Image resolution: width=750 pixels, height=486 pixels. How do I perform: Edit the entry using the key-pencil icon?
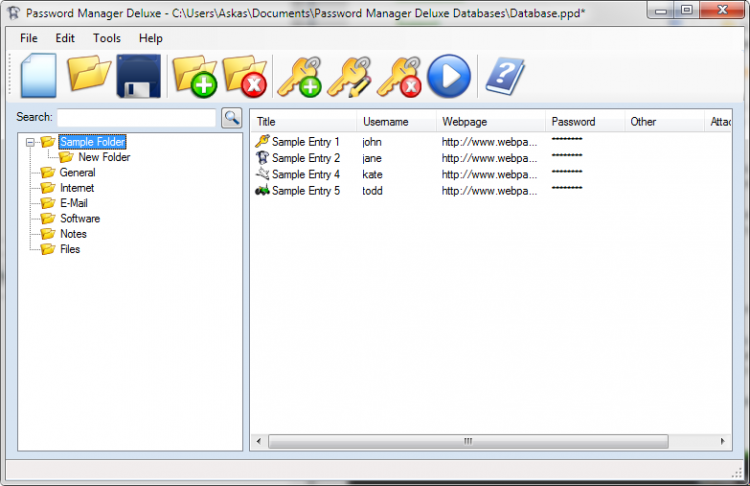[x=350, y=77]
